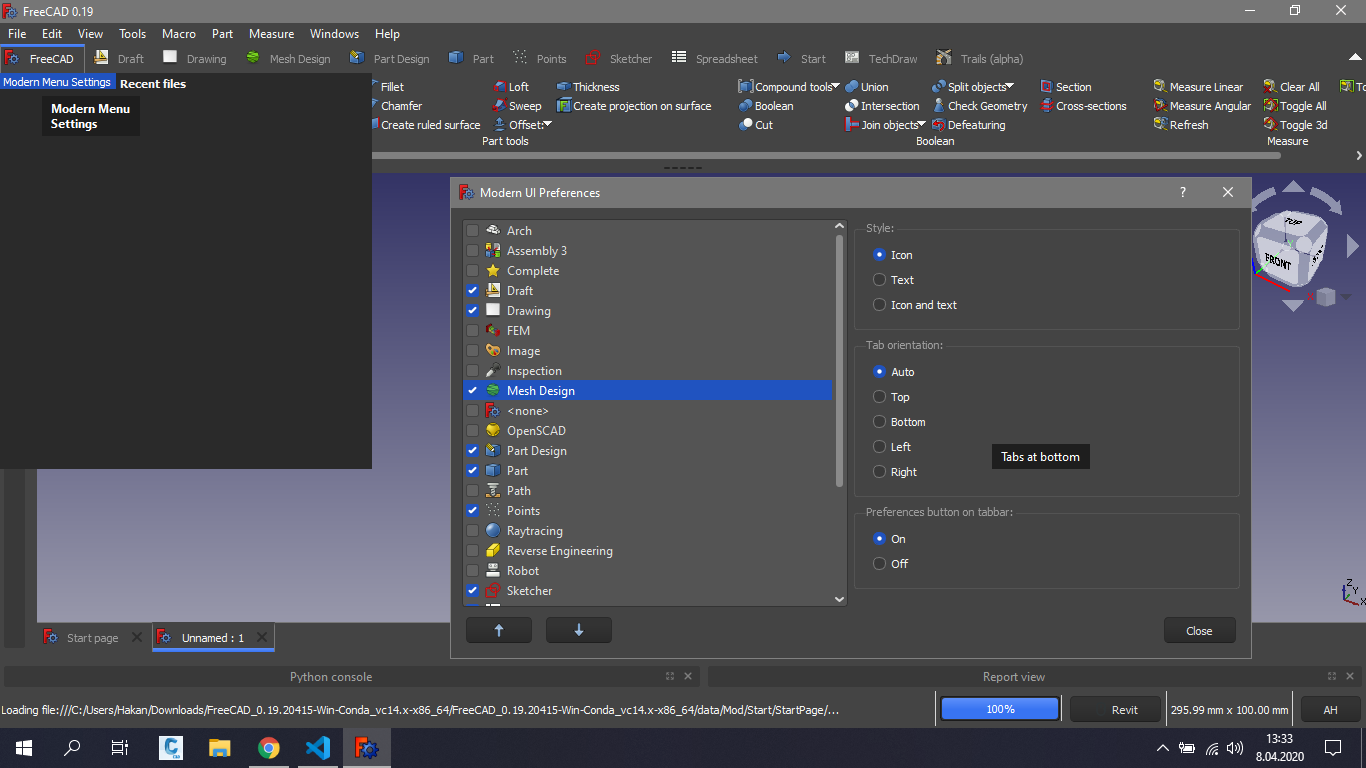Uncheck the Drawing workbench in the list
Viewport: 1366px width, 768px height.
pyautogui.click(x=472, y=311)
